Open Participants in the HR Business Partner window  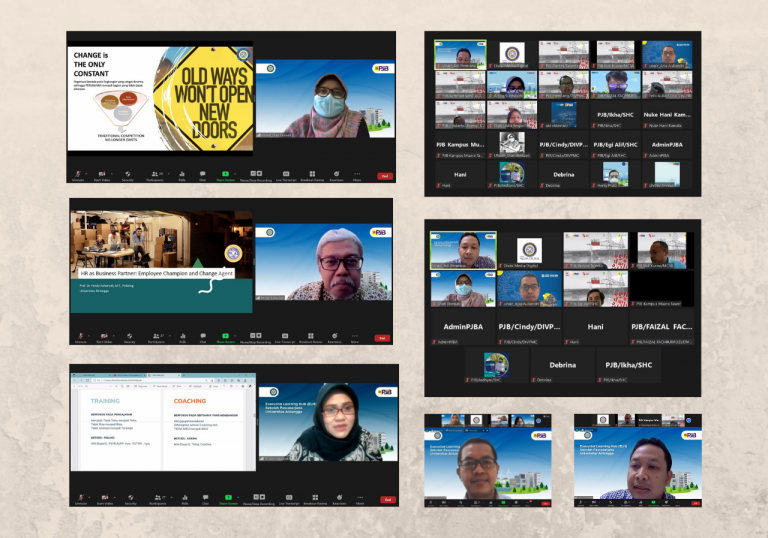pos(156,338)
